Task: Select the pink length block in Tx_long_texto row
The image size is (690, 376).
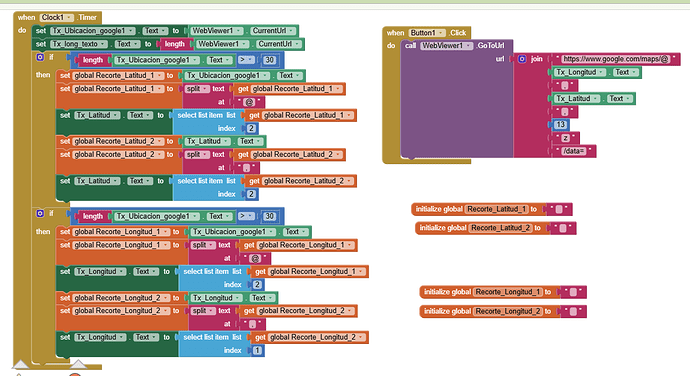Action: pyautogui.click(x=175, y=44)
